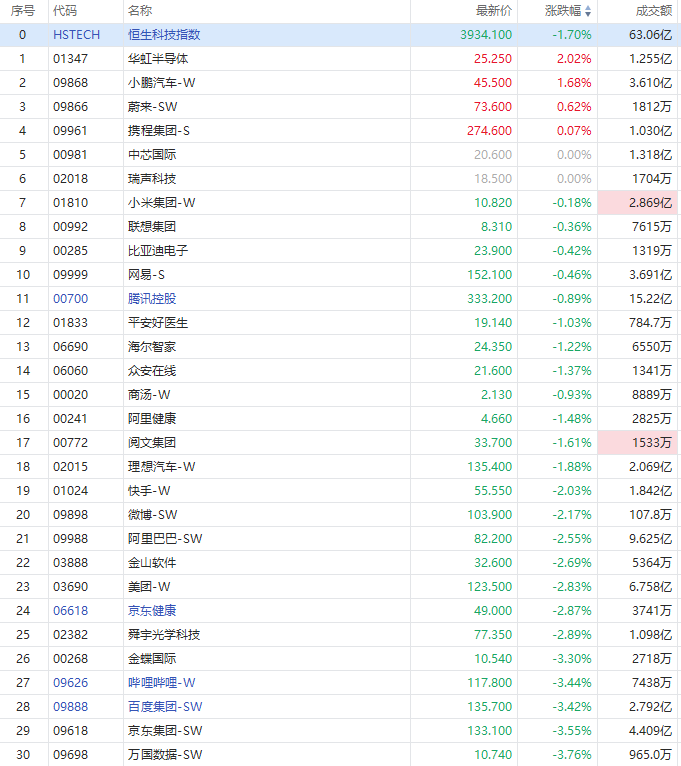Select the 联想集团 stock name
This screenshot has width=681, height=766.
(x=152, y=227)
